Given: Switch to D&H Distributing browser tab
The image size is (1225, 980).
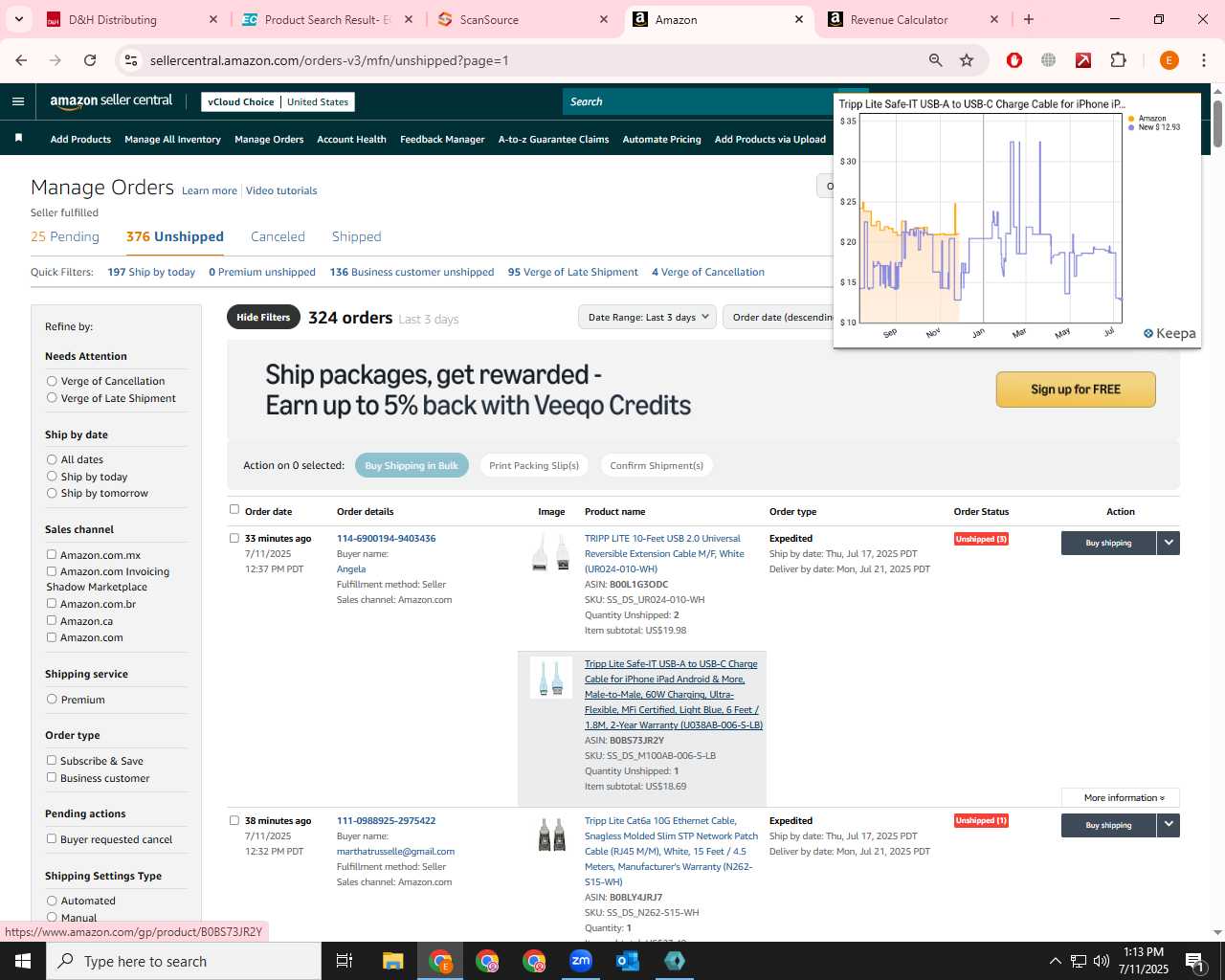Looking at the screenshot, I should (130, 19).
